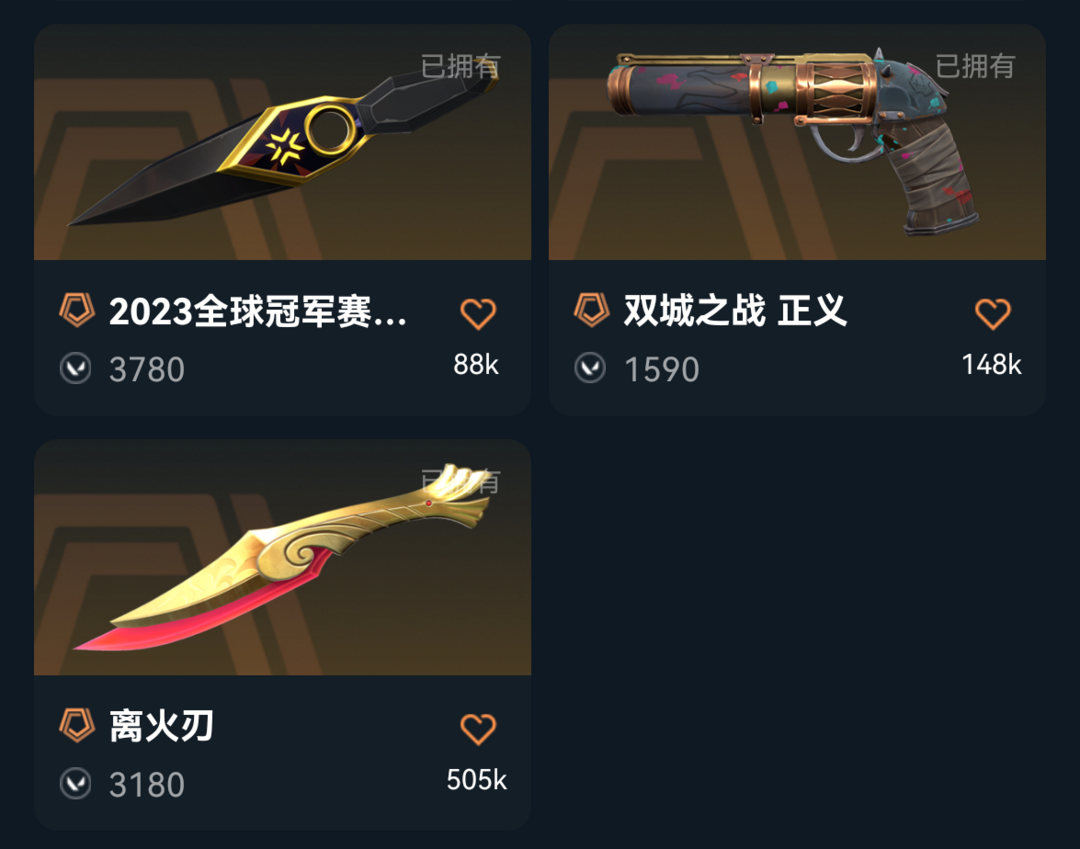
Task: Click the 88k like count
Action: [x=476, y=365]
